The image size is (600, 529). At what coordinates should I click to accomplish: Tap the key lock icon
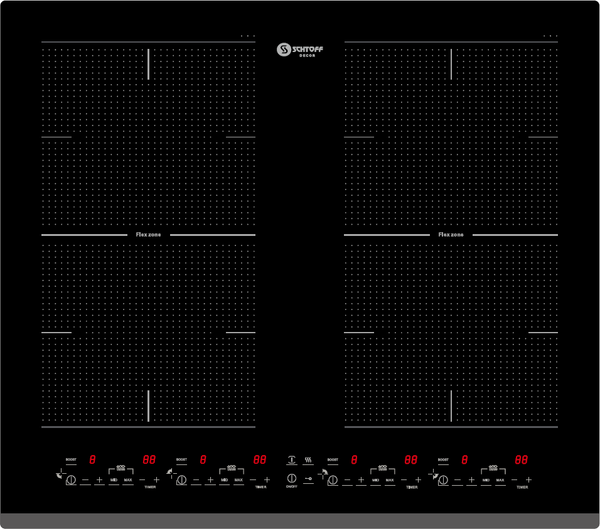click(309, 479)
